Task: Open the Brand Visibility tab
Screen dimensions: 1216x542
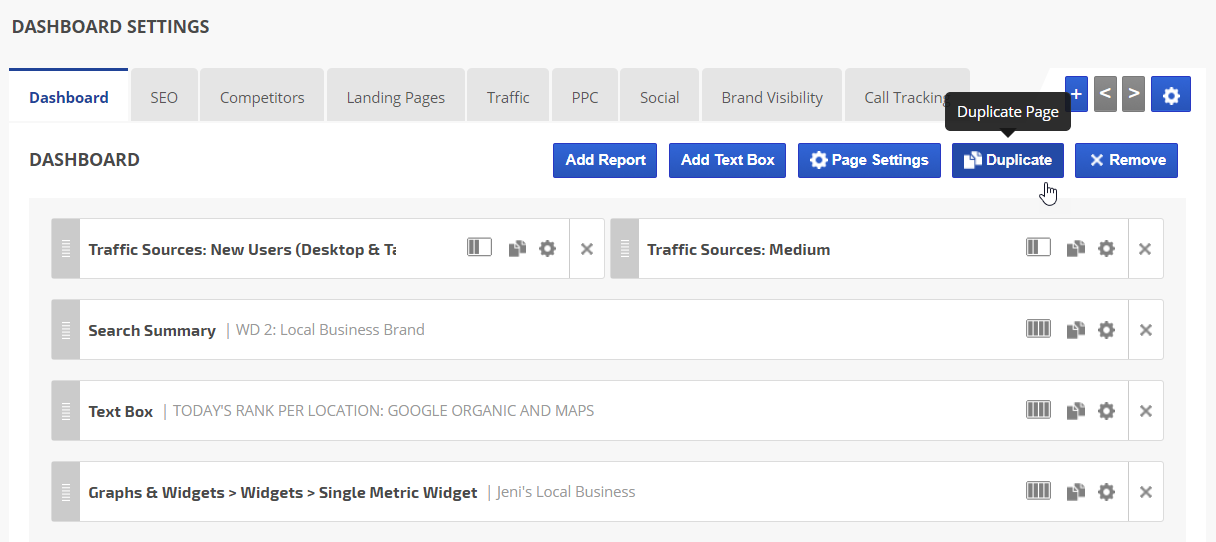Action: 772,97
